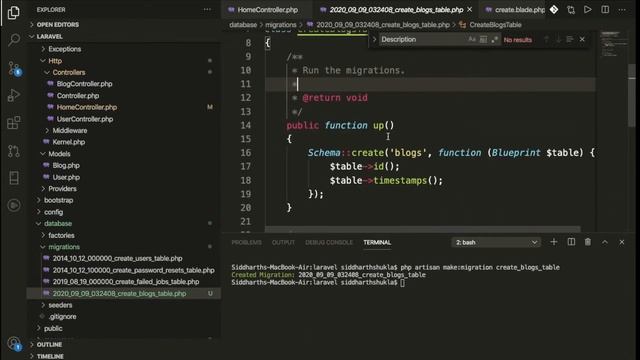This screenshot has width=640, height=360.
Task: Toggle Use Regular Expression in find widget
Action: click(495, 40)
